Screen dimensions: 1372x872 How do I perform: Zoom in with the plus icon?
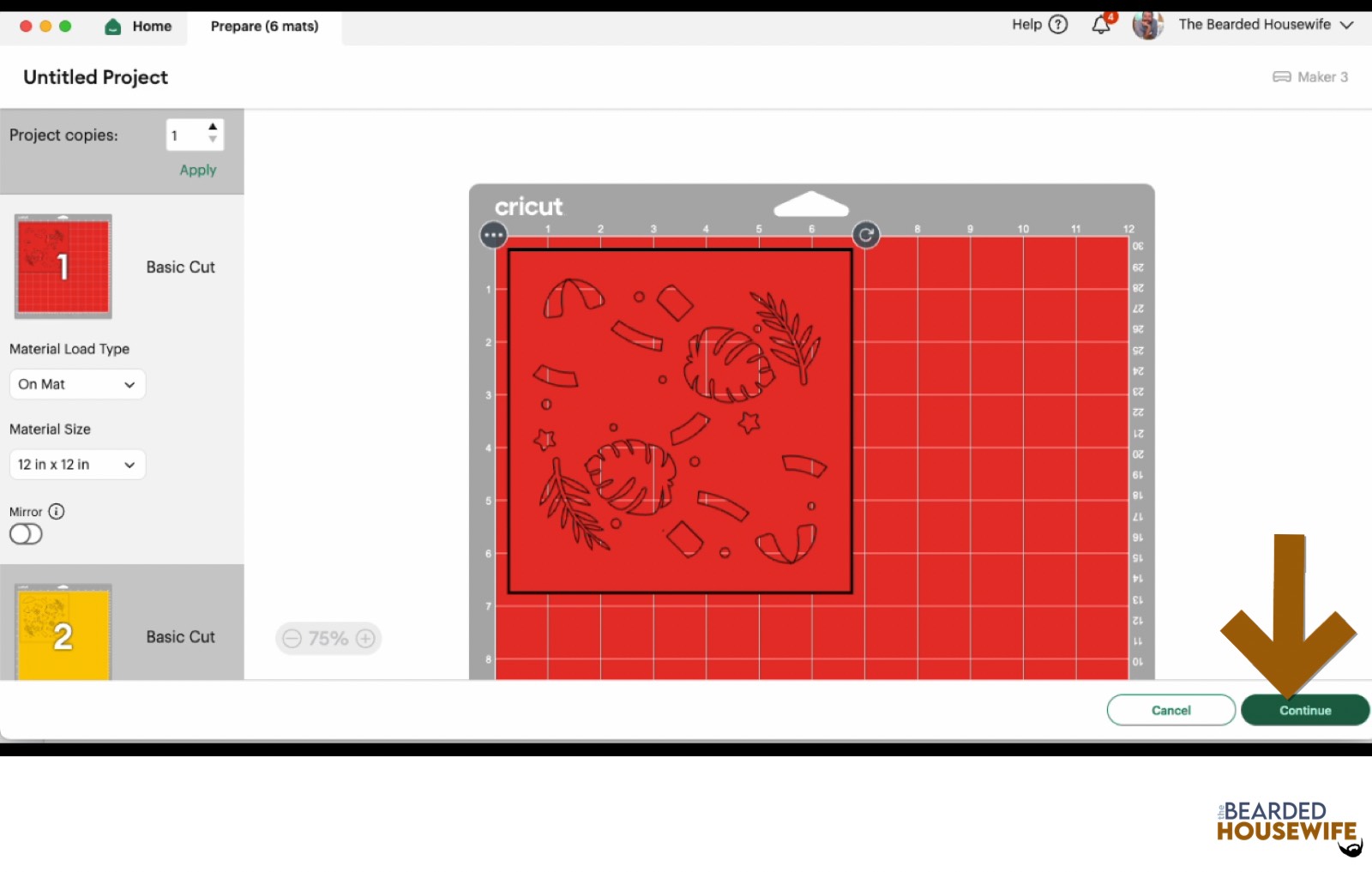(x=365, y=639)
